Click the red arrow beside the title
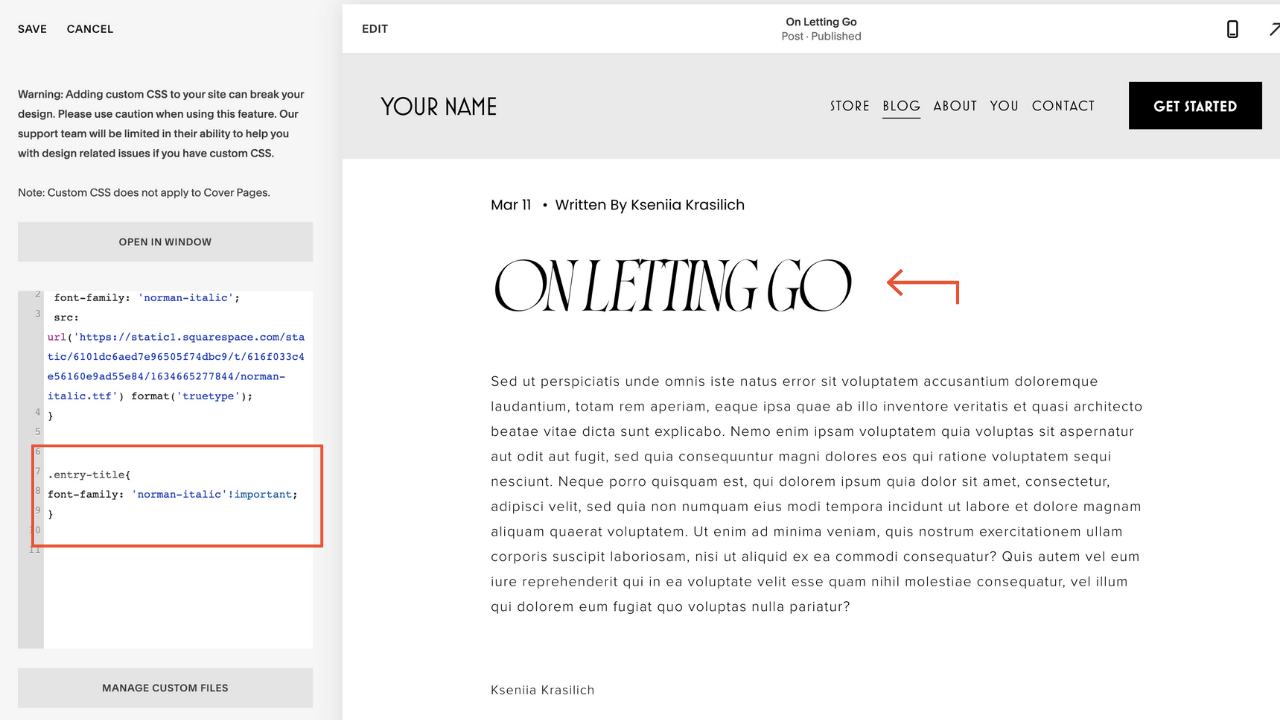The image size is (1280, 720). click(x=923, y=286)
